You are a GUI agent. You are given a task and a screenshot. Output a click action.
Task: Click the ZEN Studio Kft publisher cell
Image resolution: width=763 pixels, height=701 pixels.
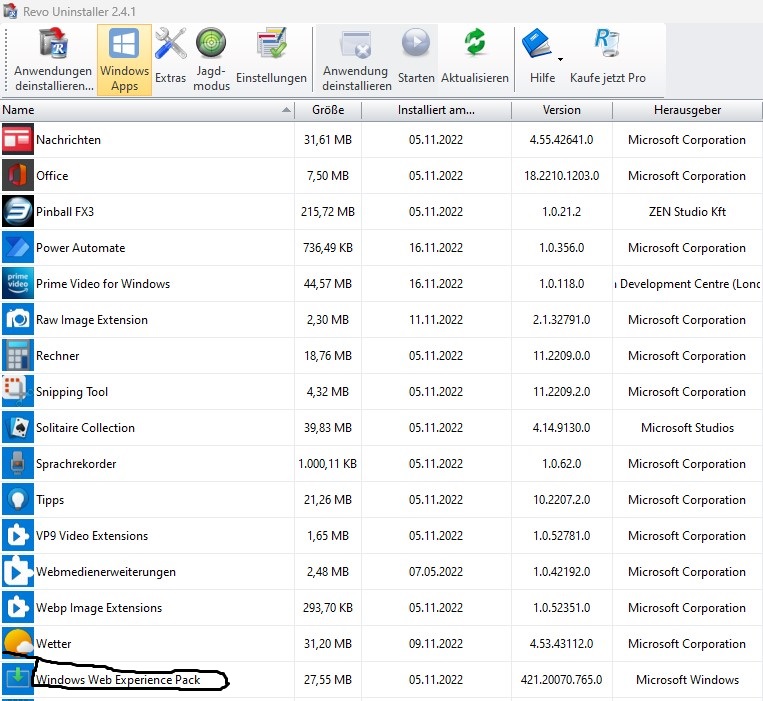click(x=687, y=212)
